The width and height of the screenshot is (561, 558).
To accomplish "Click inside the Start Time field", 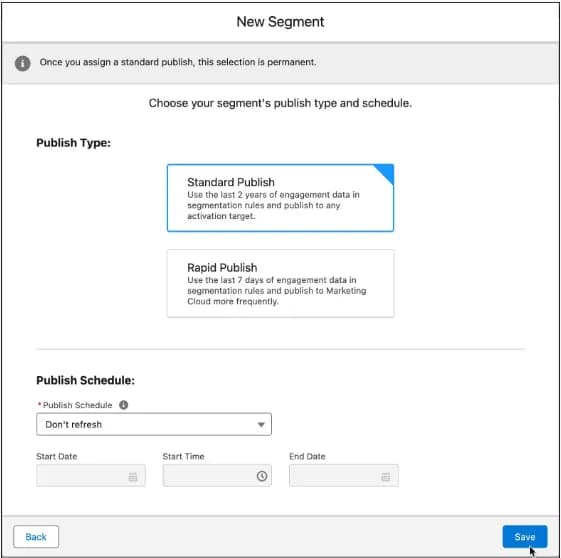I will (217, 476).
